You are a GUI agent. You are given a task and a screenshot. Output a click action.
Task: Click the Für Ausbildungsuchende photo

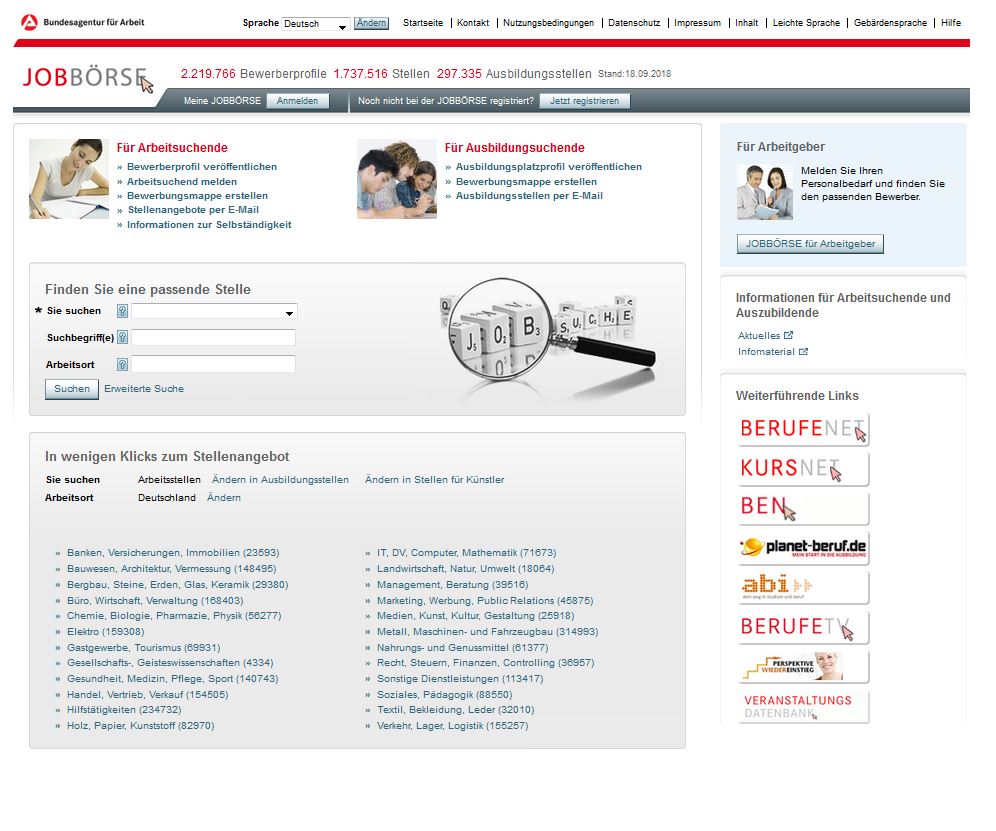397,179
